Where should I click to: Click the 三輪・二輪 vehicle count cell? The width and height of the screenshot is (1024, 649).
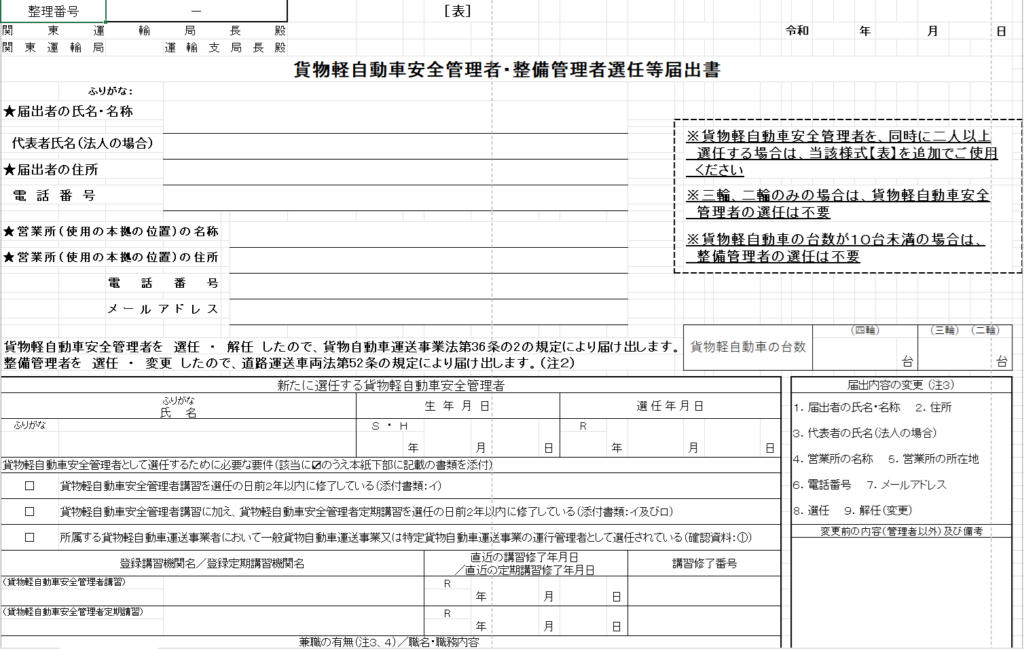(965, 354)
